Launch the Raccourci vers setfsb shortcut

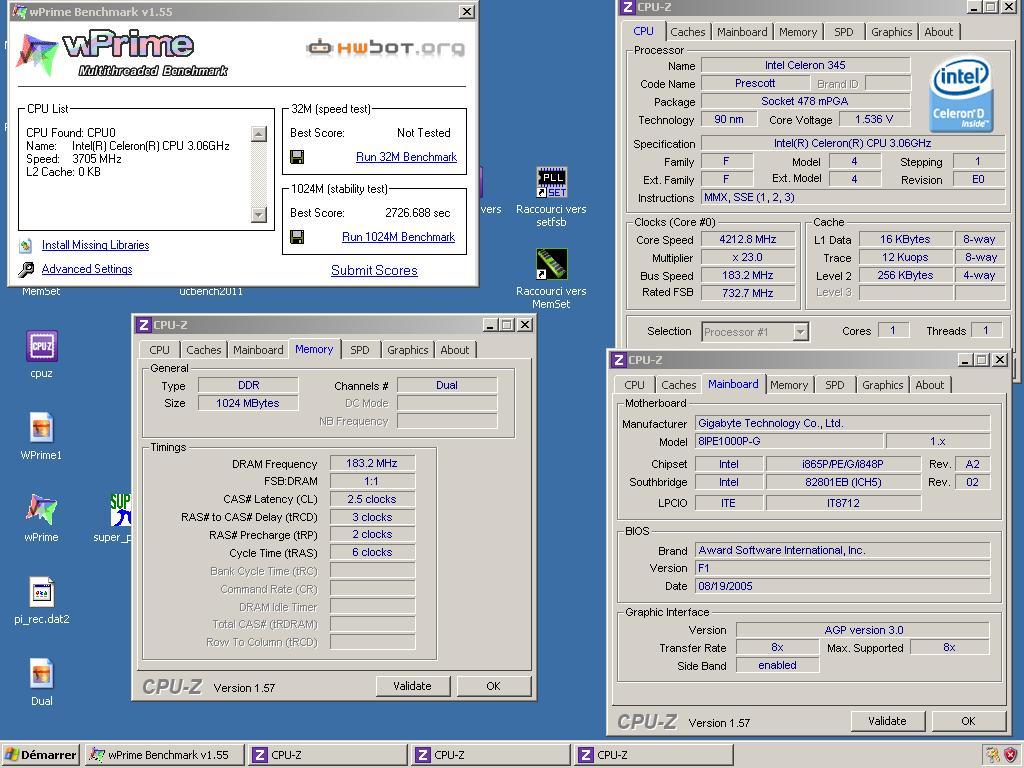pyautogui.click(x=551, y=182)
